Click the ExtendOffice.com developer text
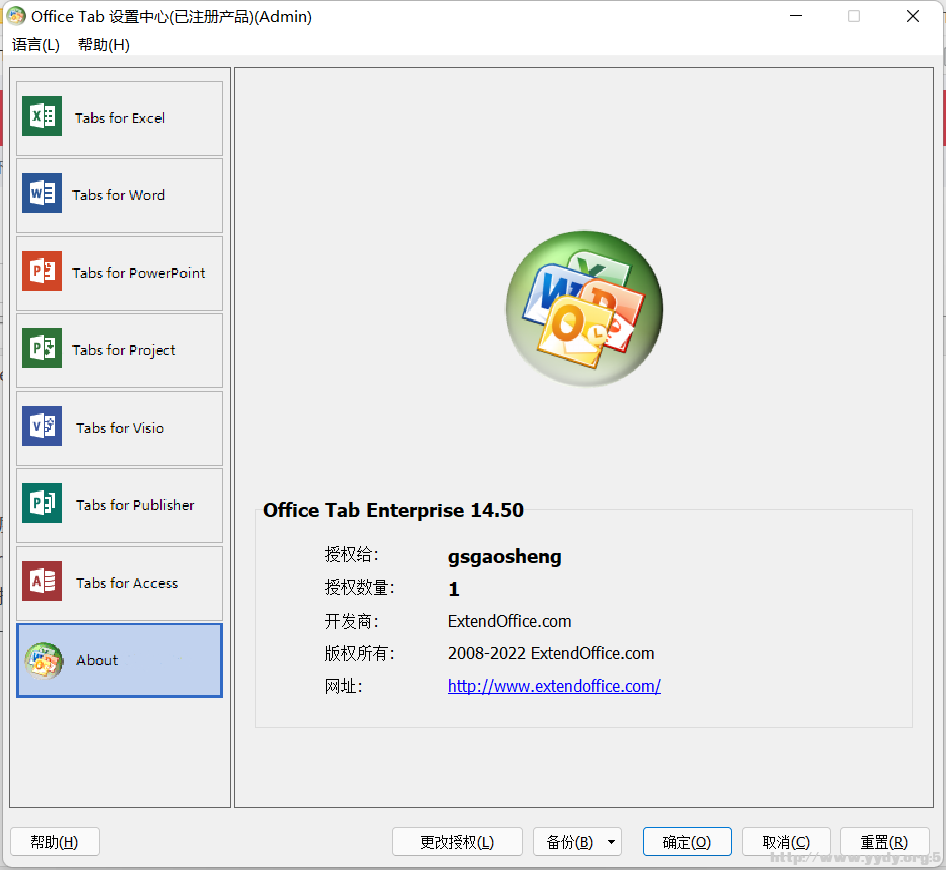The image size is (946, 870). (510, 621)
